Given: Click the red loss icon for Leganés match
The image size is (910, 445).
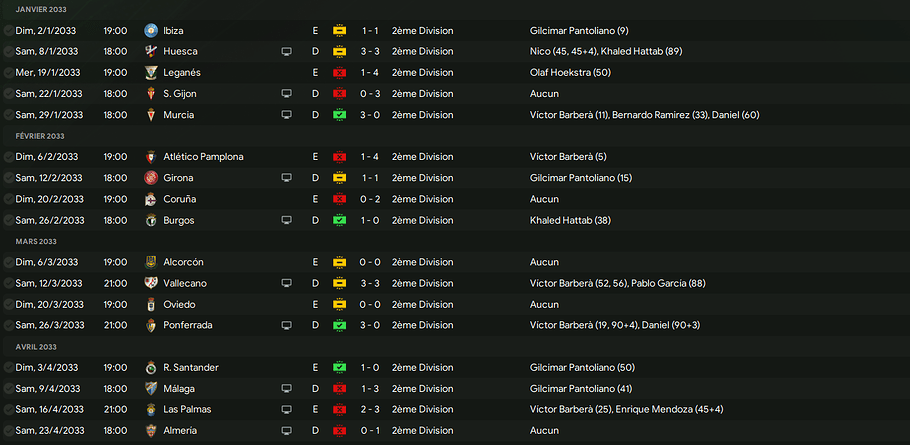Looking at the screenshot, I should point(339,73).
